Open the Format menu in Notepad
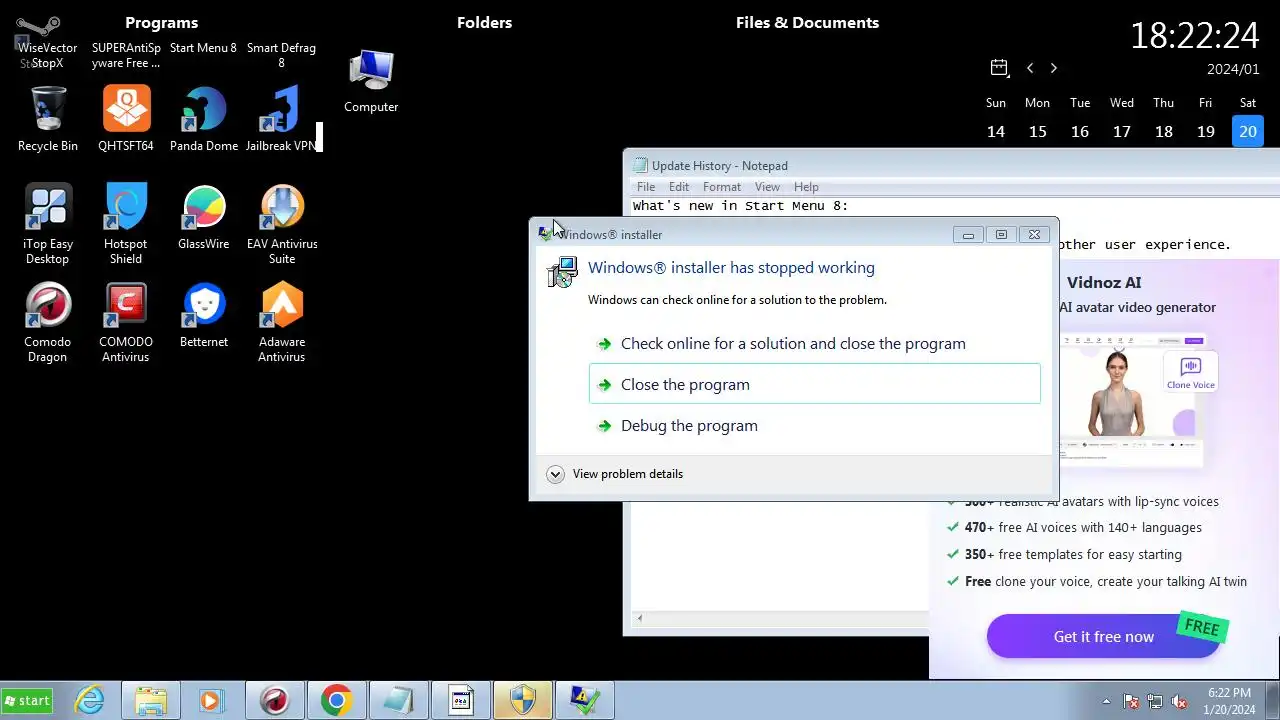Viewport: 1280px width, 720px height. pyautogui.click(x=722, y=187)
